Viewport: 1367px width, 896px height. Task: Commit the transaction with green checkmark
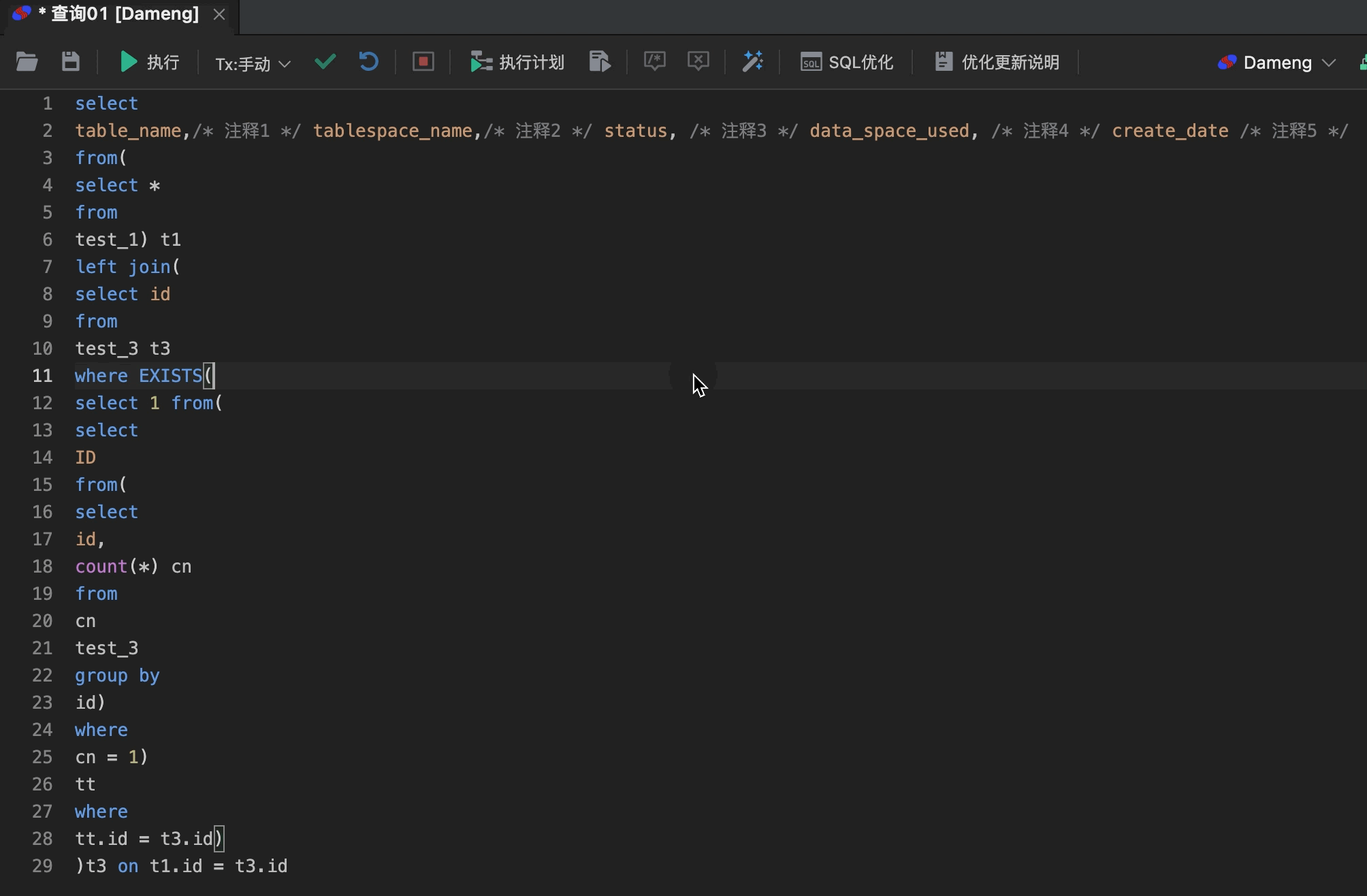pos(325,62)
